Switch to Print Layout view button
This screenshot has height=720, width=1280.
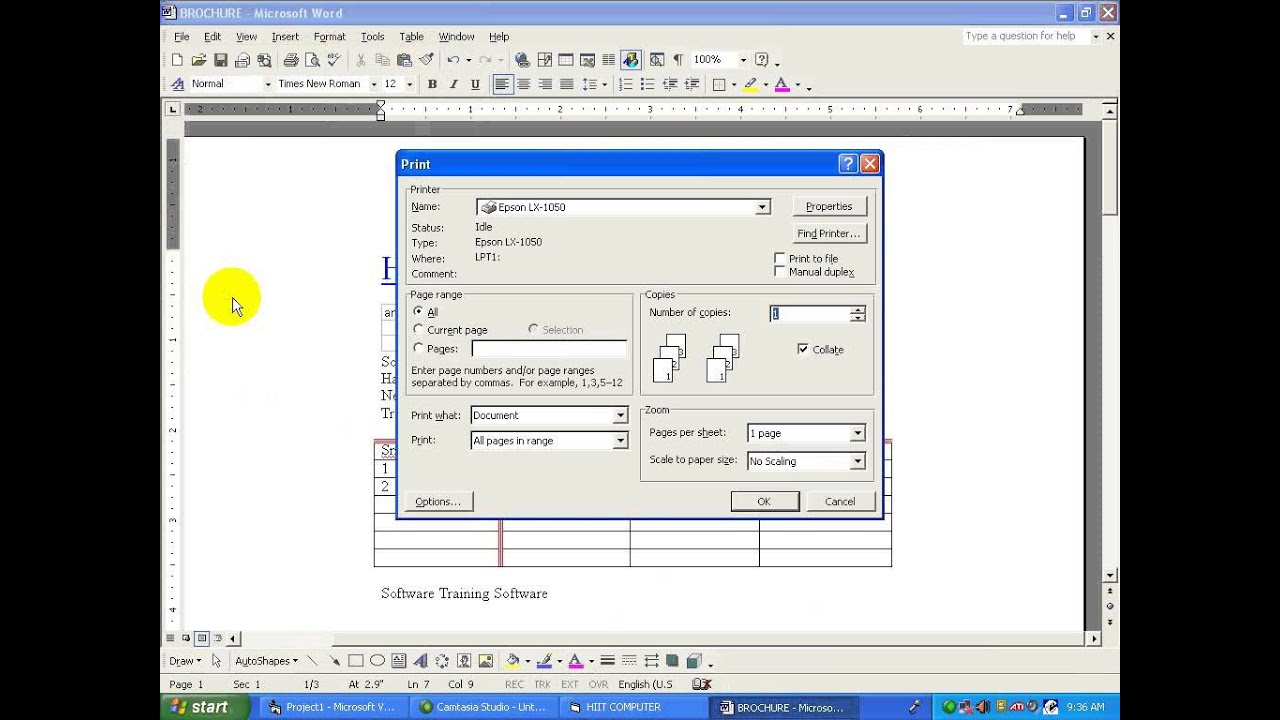(202, 638)
